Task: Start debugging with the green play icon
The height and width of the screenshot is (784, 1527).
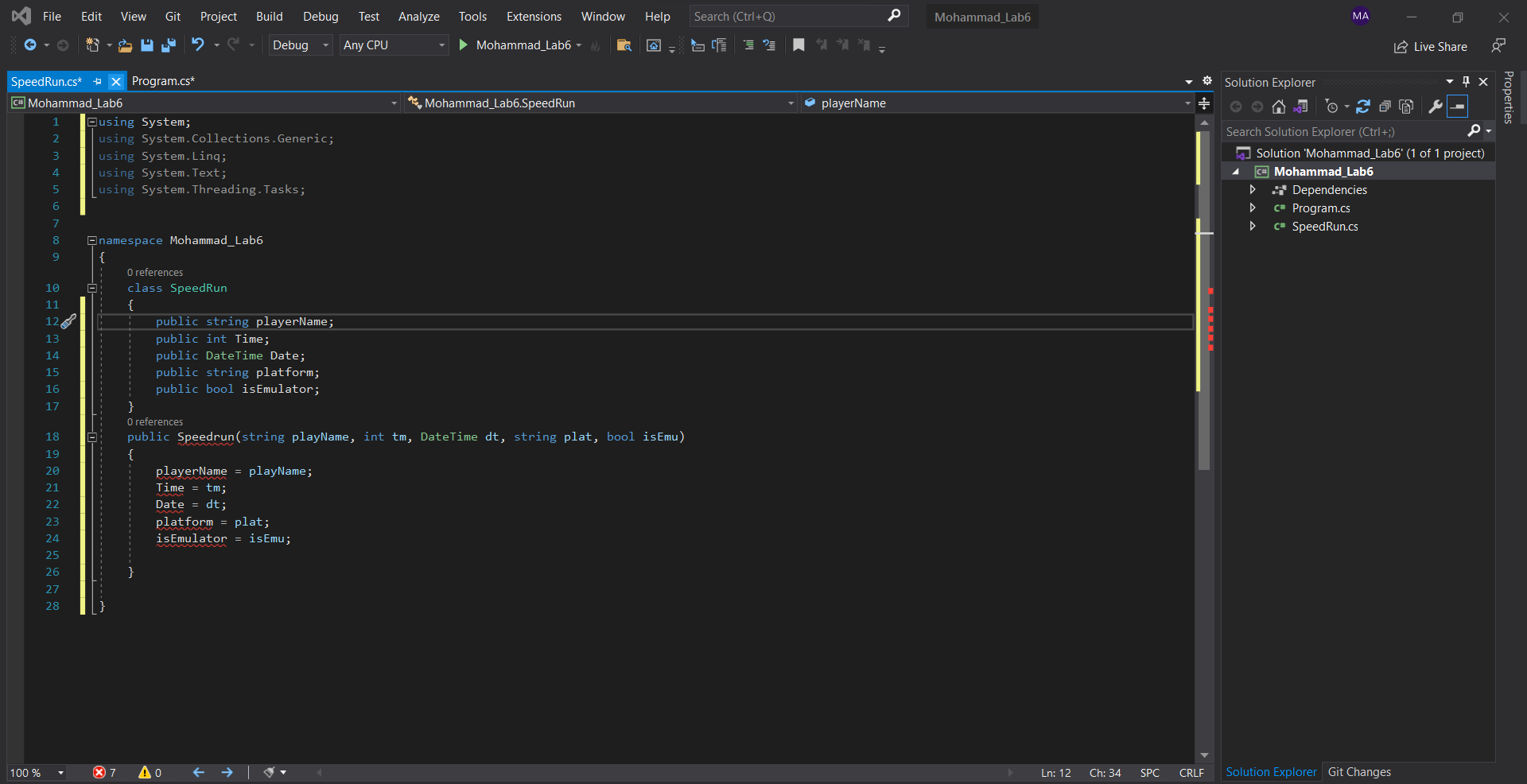Action: pyautogui.click(x=464, y=45)
